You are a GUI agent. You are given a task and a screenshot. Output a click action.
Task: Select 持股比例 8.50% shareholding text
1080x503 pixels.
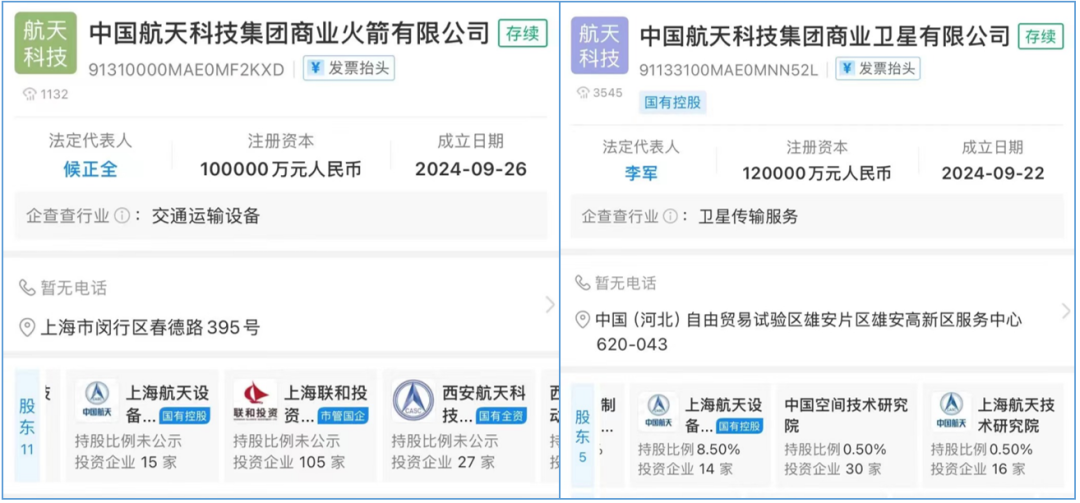point(689,450)
